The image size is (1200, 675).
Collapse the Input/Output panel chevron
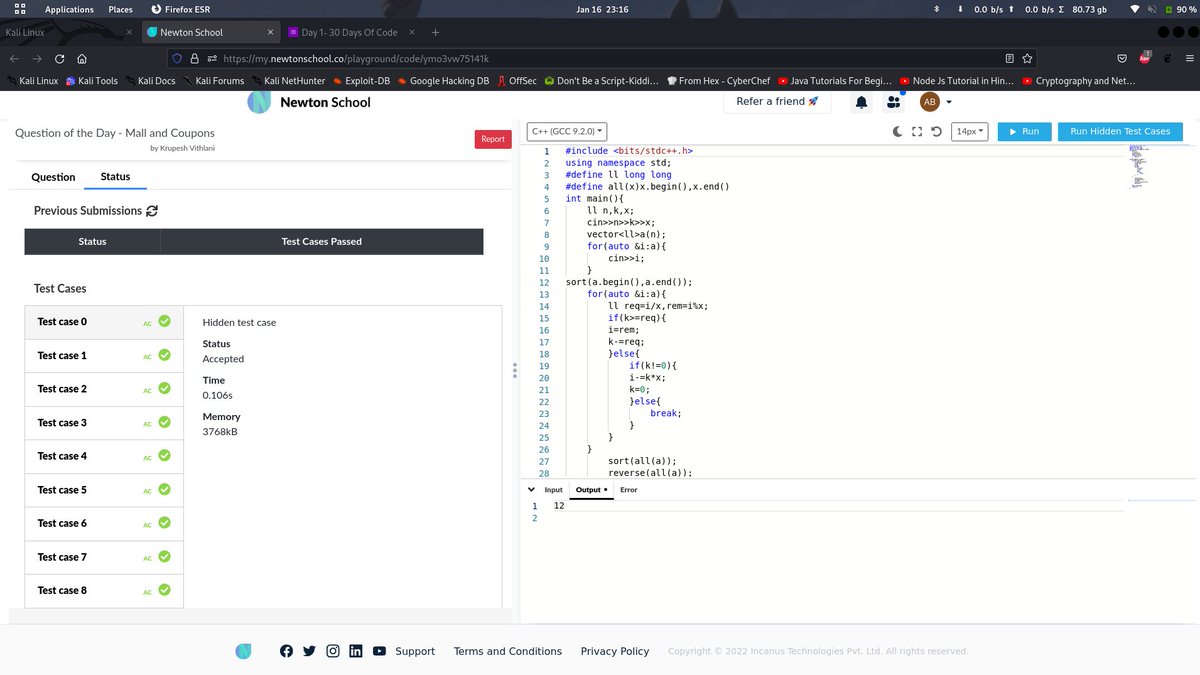point(531,490)
